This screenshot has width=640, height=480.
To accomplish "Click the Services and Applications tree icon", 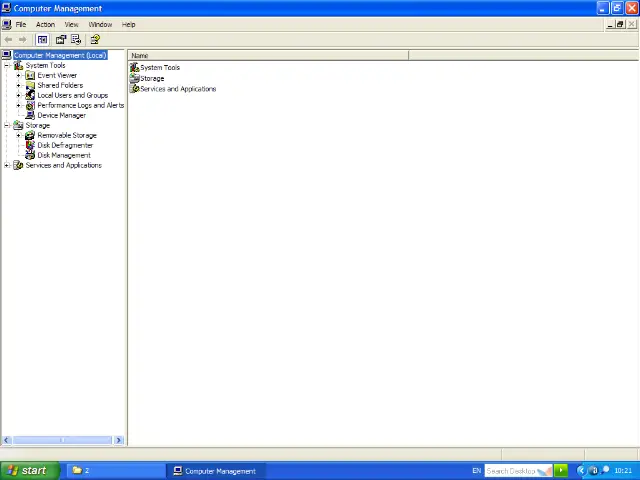I will pos(18,165).
